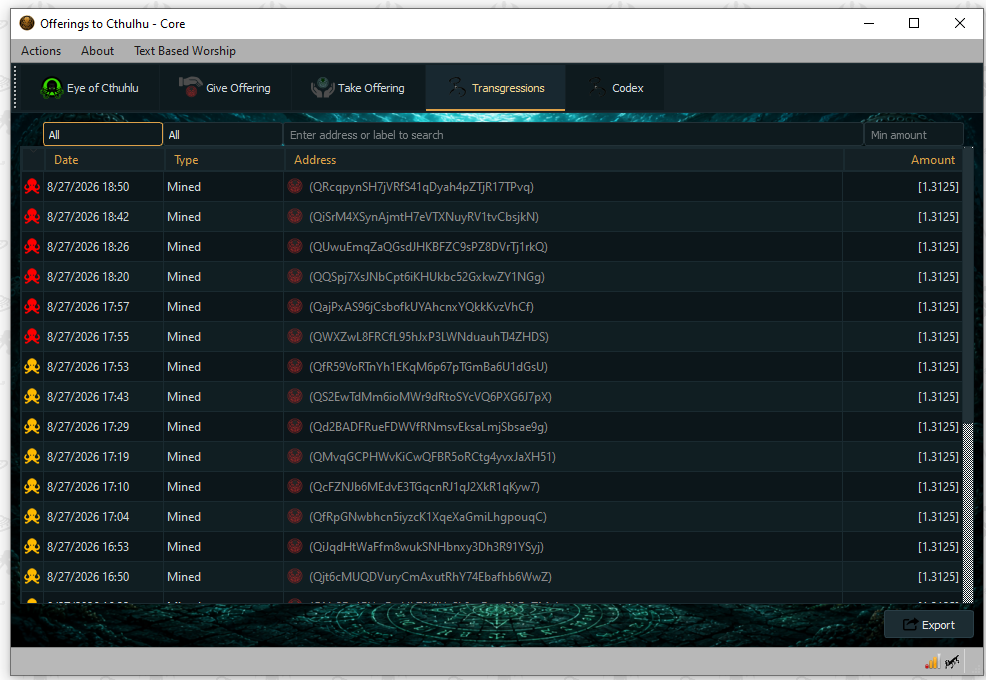Click the address icon beside QWXZwL8FRCfL95hJxP3LWNduauhTJ4ZHDS
986x680 pixels.
(x=295, y=336)
